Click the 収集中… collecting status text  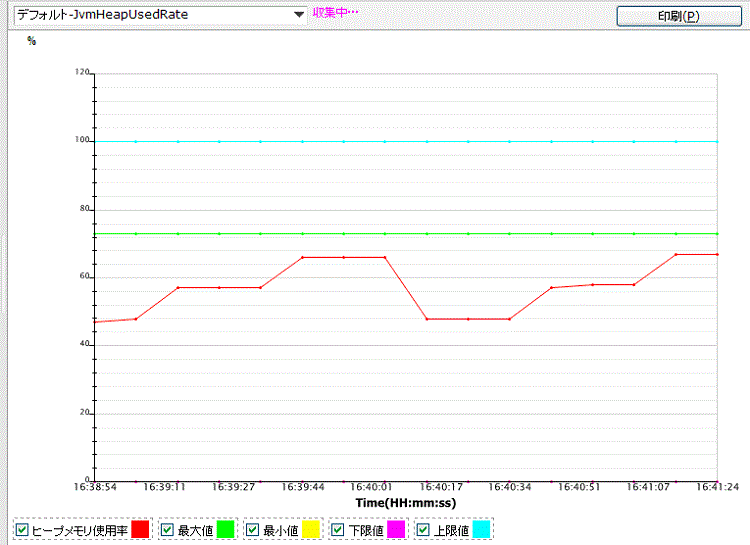pos(334,13)
